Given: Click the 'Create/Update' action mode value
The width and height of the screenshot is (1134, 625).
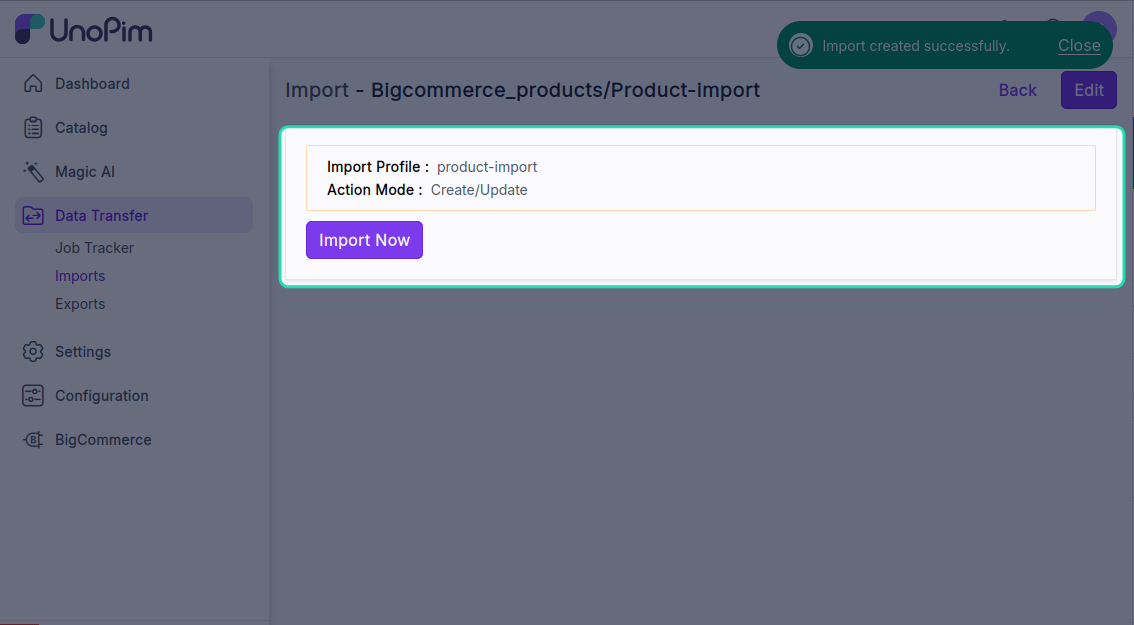Looking at the screenshot, I should (479, 190).
